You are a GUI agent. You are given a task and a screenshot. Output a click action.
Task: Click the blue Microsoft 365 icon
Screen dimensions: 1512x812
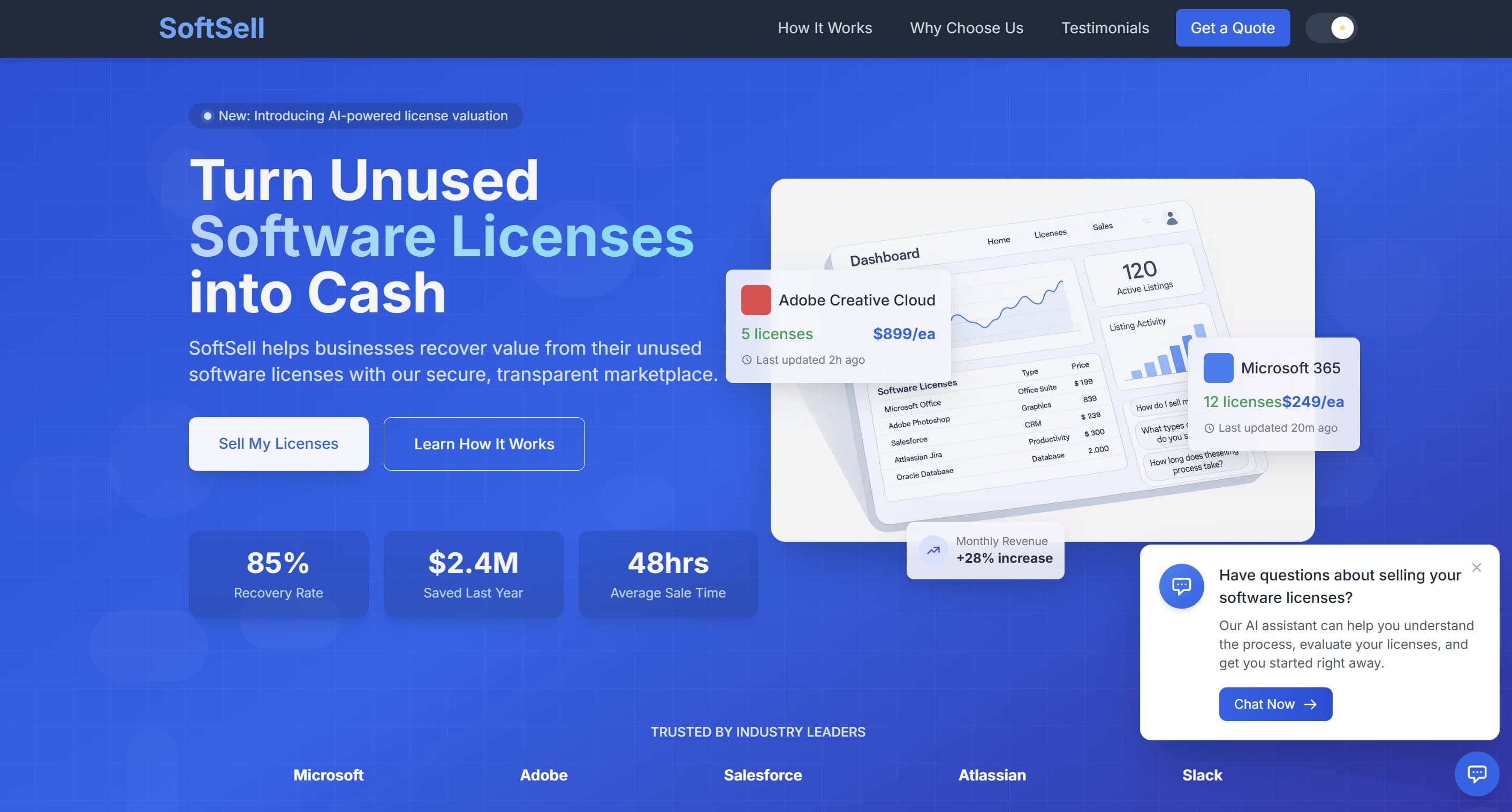pyautogui.click(x=1218, y=368)
